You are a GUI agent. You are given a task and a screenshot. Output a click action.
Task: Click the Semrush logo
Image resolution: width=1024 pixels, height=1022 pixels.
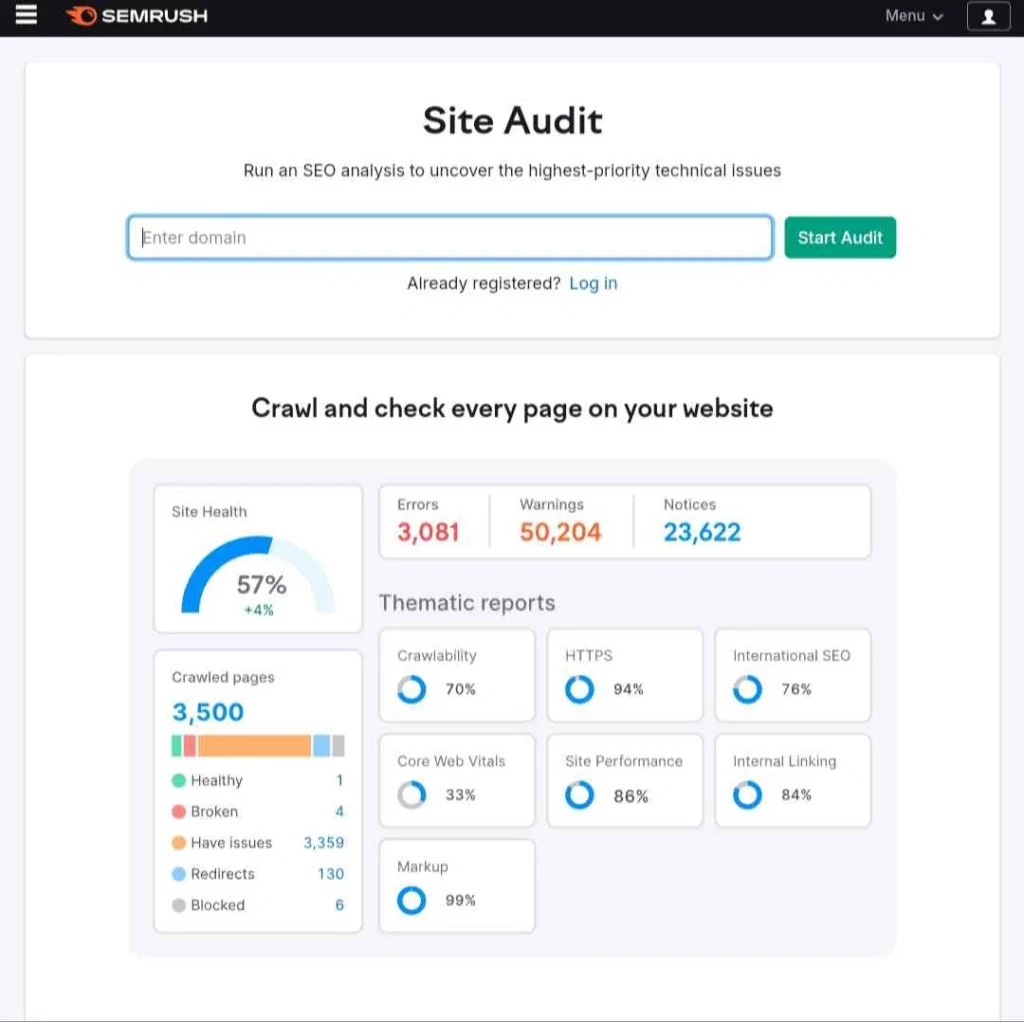tap(137, 16)
